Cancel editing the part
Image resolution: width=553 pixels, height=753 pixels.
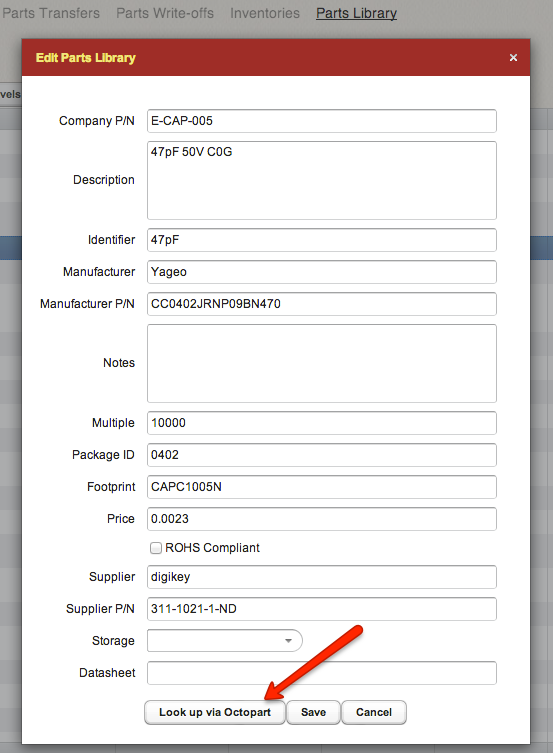(x=373, y=712)
